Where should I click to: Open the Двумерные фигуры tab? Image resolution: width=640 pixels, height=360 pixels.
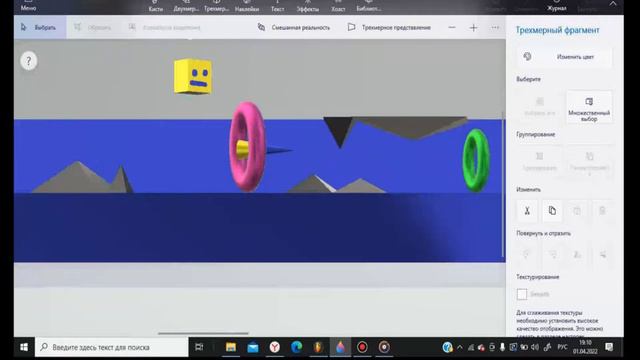click(186, 6)
